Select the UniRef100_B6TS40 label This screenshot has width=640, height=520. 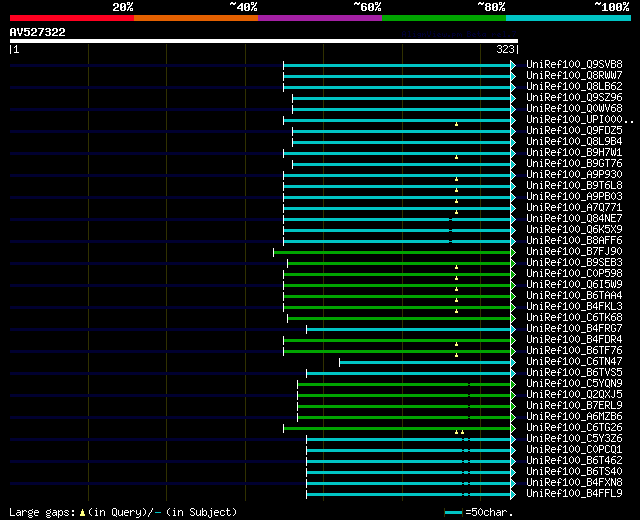(574, 472)
